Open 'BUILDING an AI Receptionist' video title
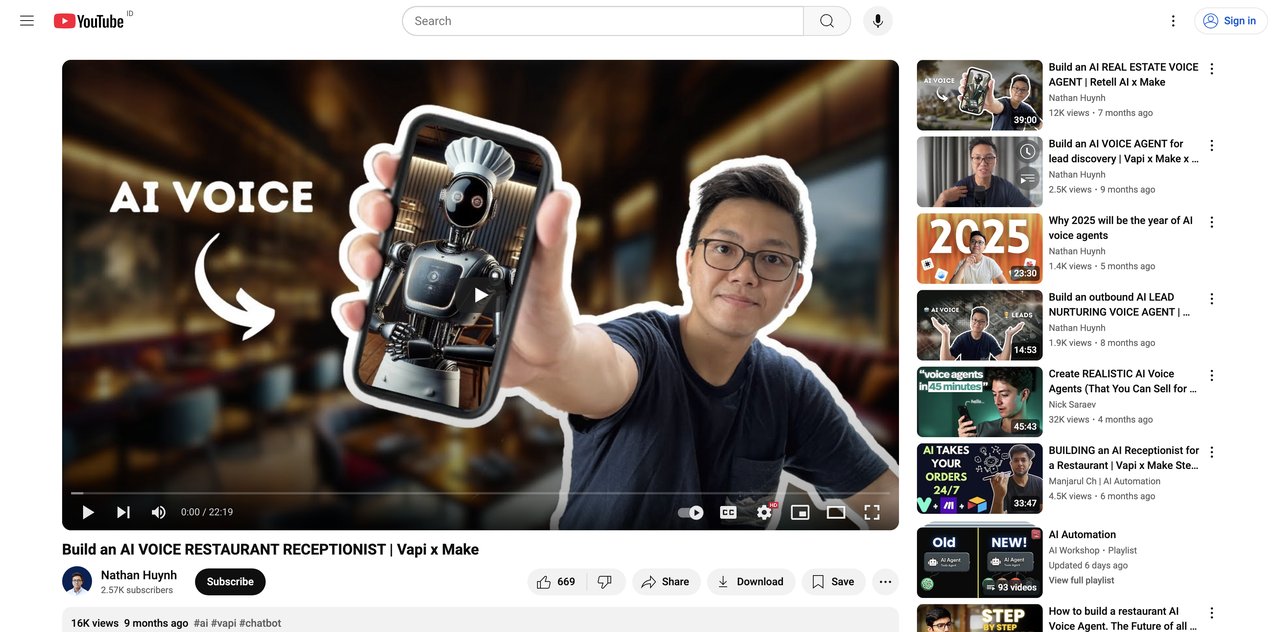The width and height of the screenshot is (1280, 632). coord(1123,458)
